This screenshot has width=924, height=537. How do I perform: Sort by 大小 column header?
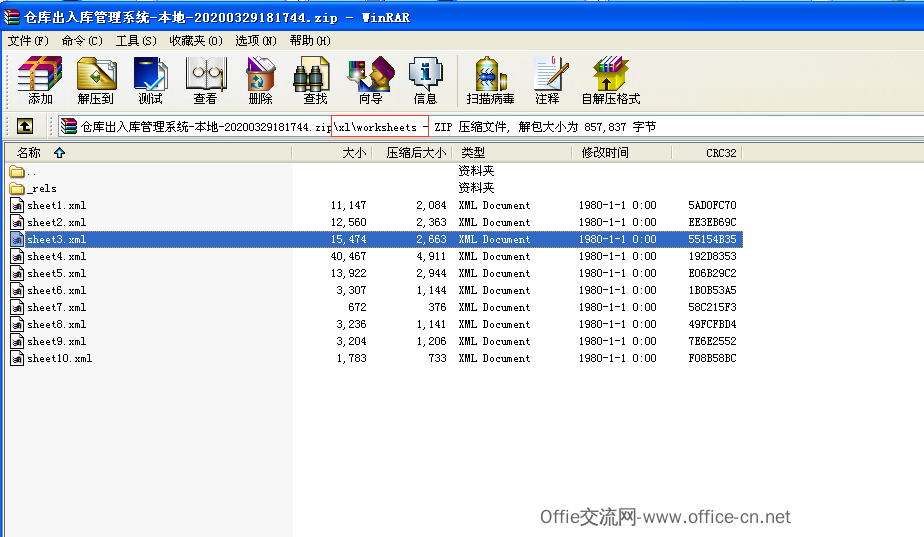tap(332, 153)
